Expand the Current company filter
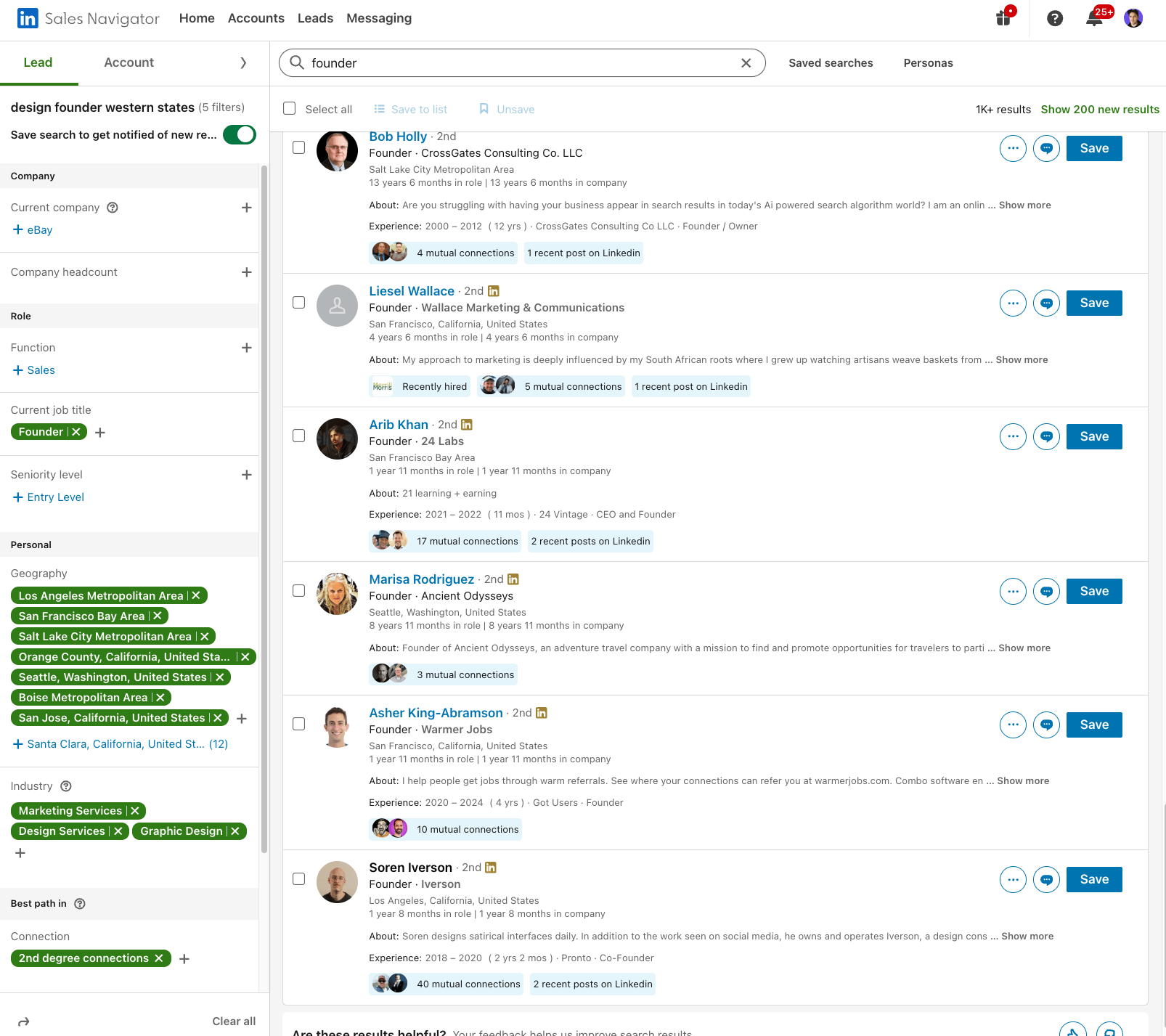Image resolution: width=1166 pixels, height=1036 pixels. [247, 208]
